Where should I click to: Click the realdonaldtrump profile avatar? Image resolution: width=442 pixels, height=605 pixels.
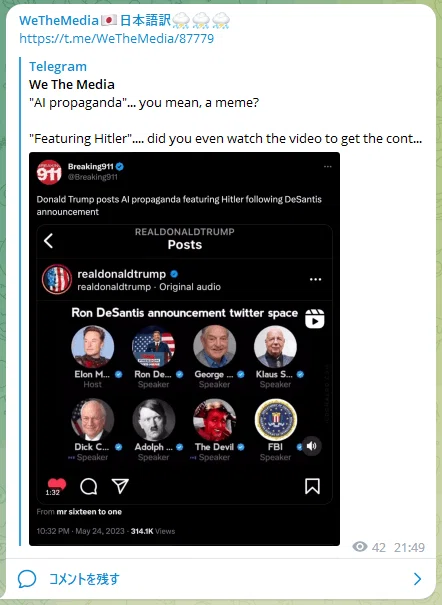[x=57, y=279]
